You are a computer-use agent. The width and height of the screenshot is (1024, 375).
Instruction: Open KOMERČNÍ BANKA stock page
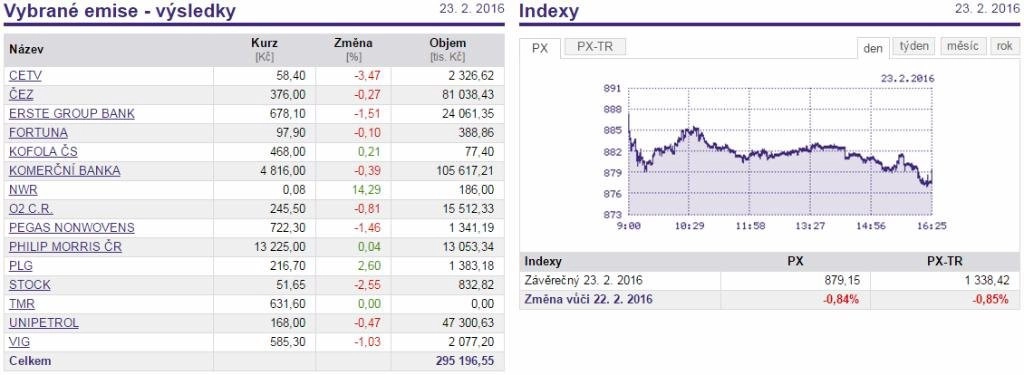click(65, 171)
